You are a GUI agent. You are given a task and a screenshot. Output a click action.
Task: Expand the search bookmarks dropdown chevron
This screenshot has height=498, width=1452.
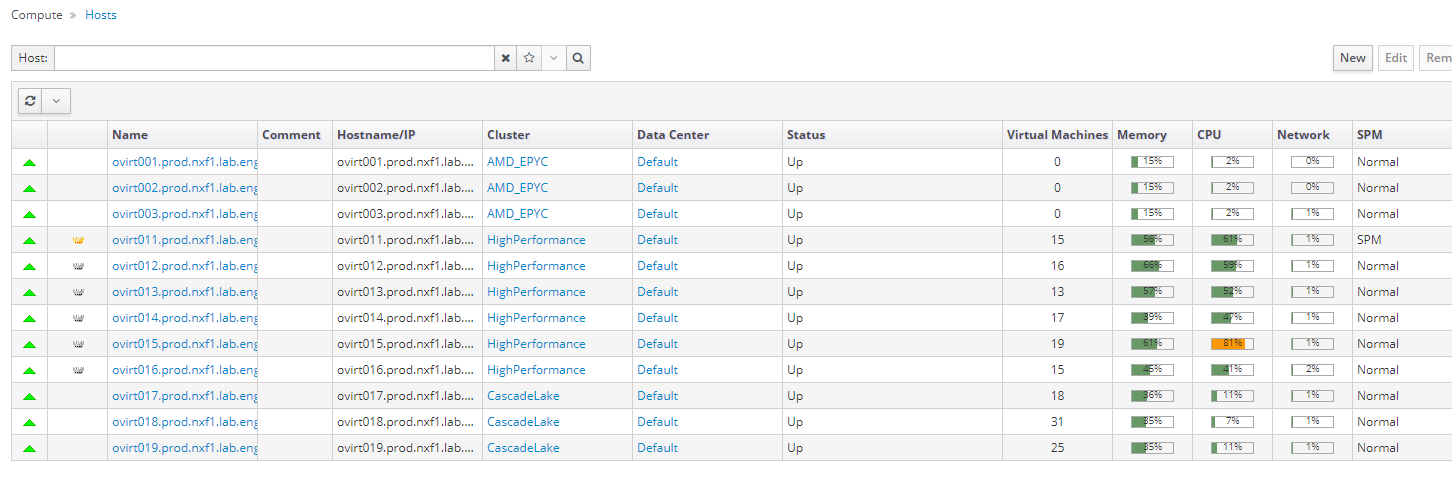(554, 58)
